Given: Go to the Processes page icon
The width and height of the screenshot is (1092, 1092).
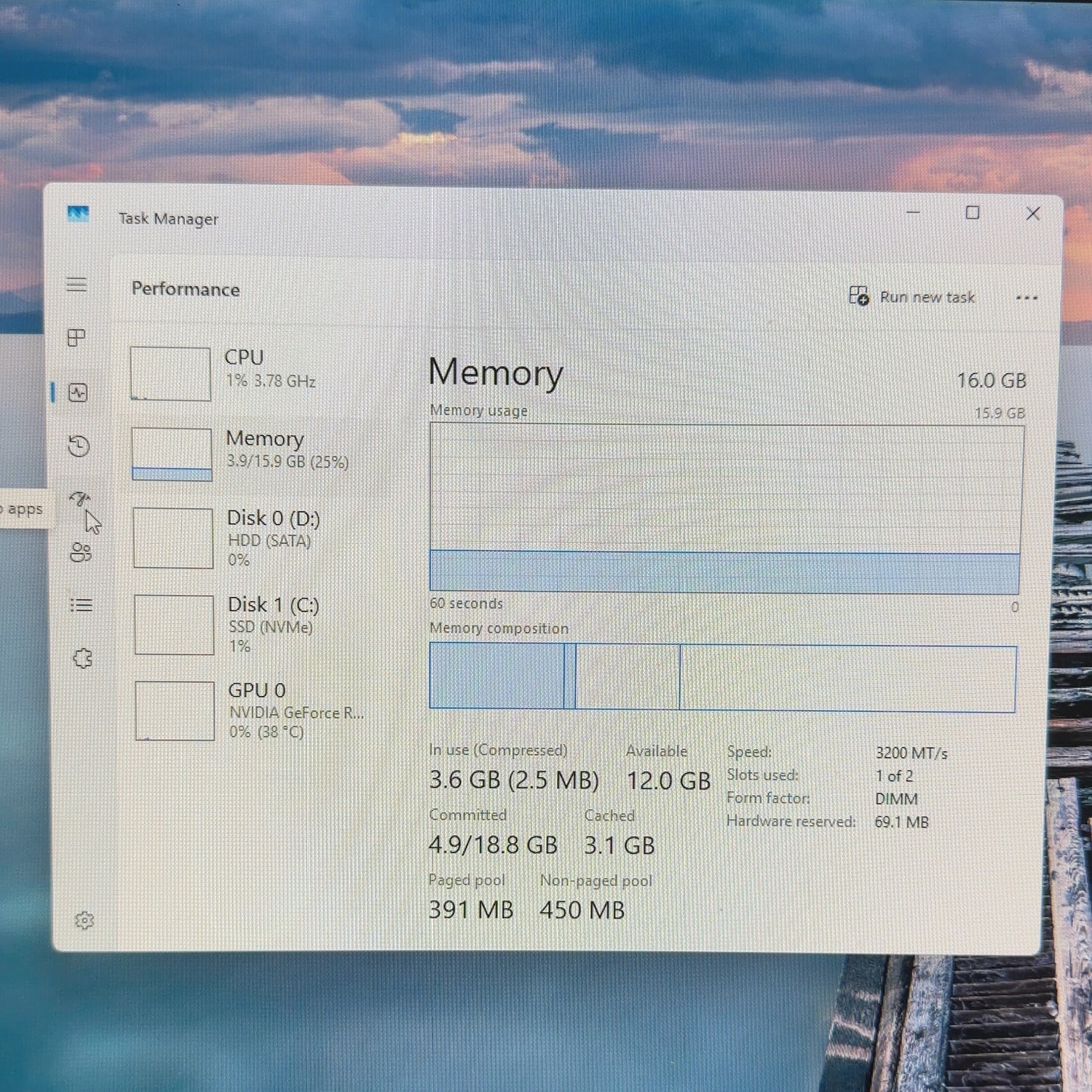Looking at the screenshot, I should click(x=76, y=338).
